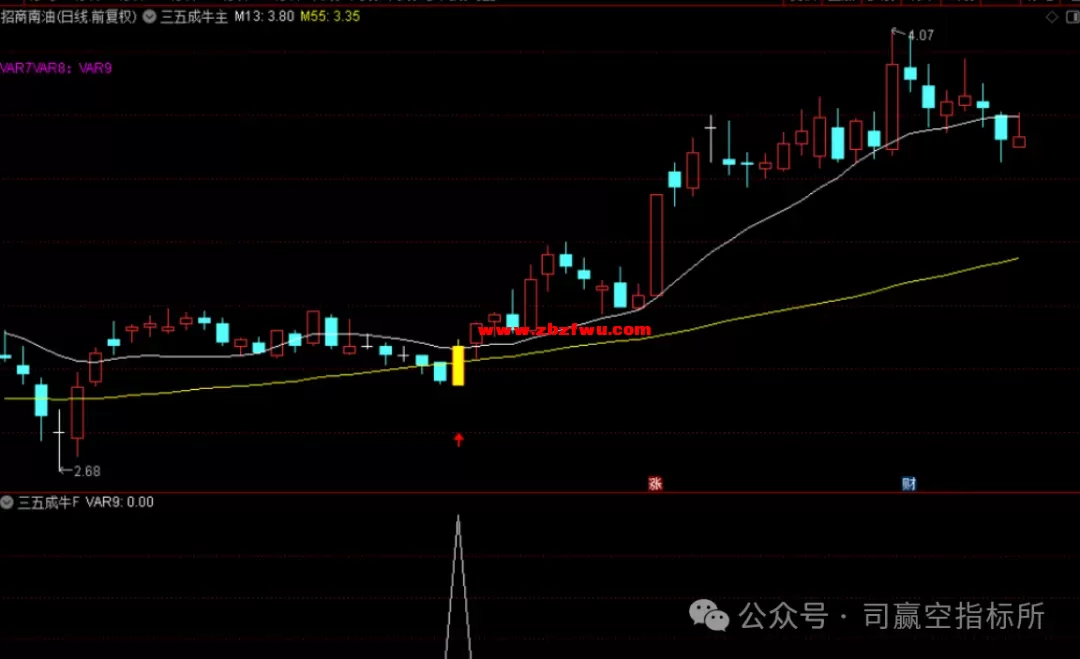Select the red up-arrow signal under yellow candle
This screenshot has width=1080, height=659.
[459, 439]
